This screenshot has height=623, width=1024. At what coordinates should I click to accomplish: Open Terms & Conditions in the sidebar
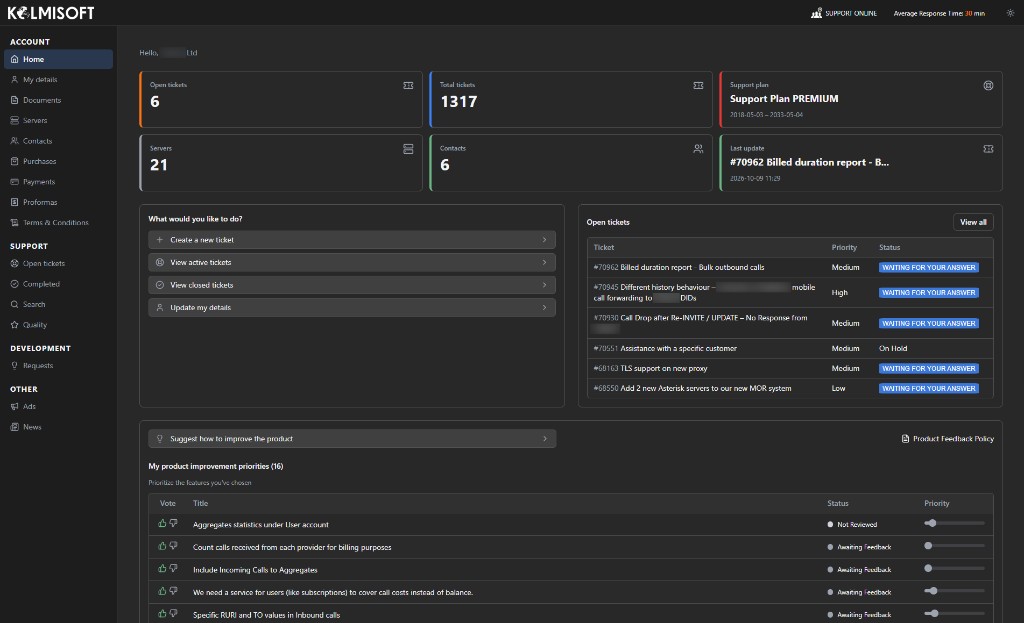click(x=58, y=223)
